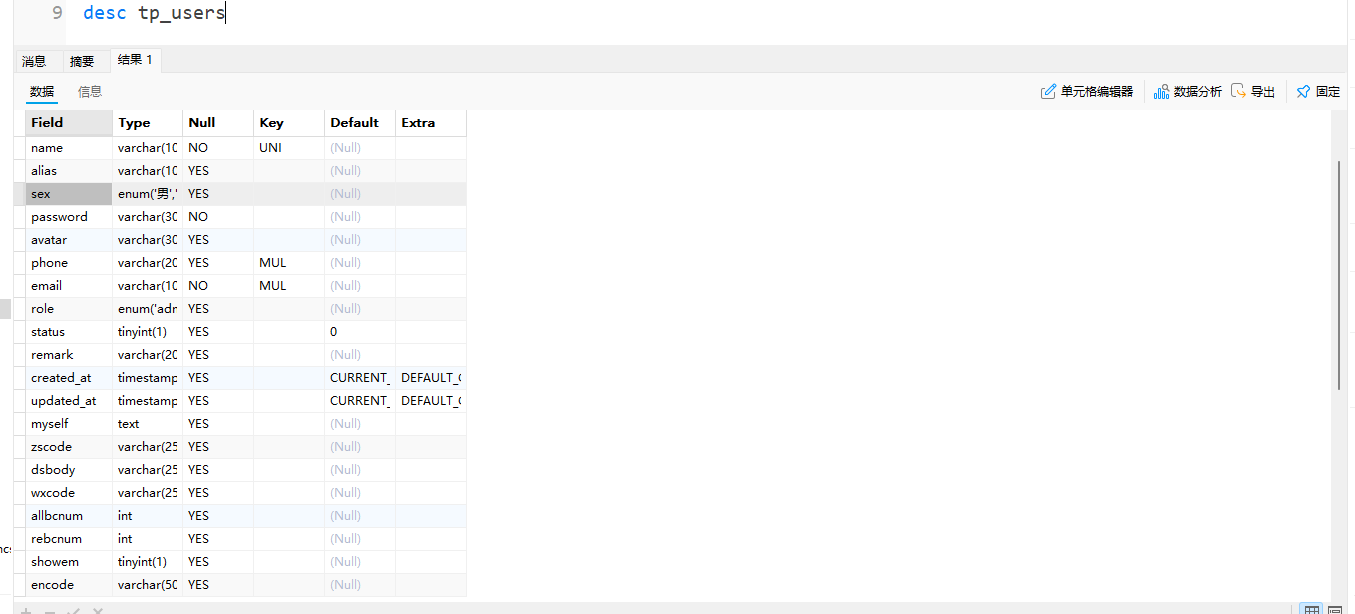Launch 数据分析 data analysis tool

tap(1188, 91)
